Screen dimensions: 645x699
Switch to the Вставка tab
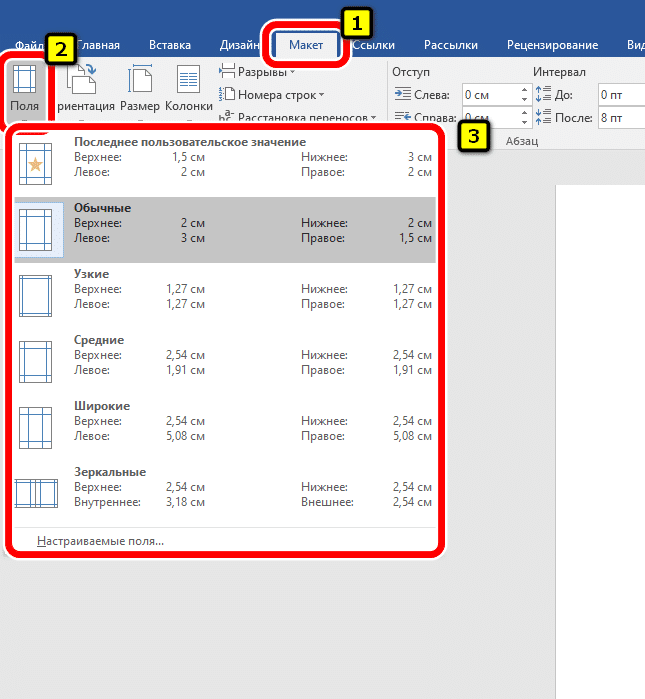coord(169,45)
